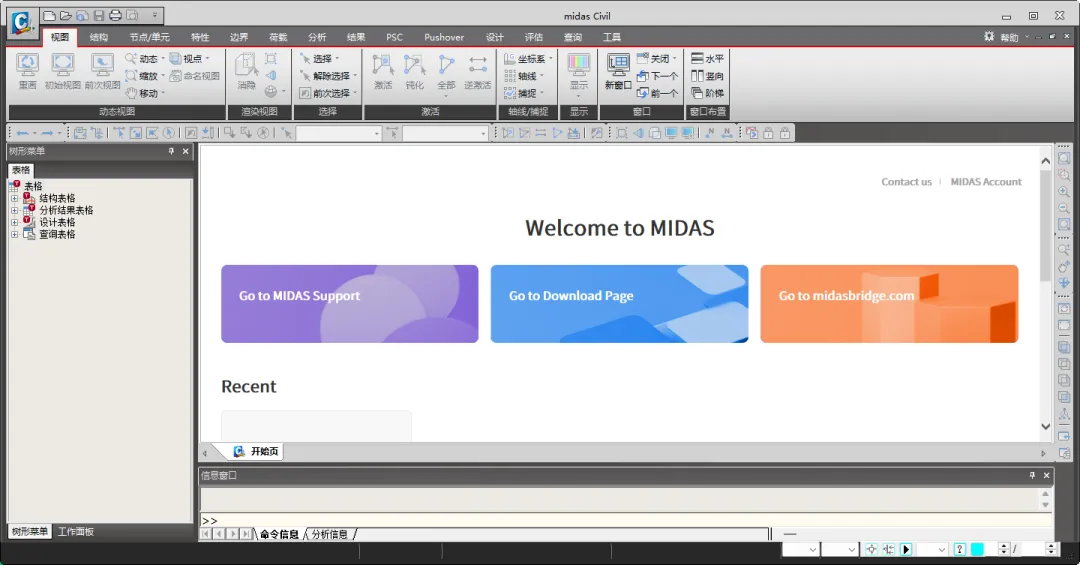This screenshot has height=565, width=1080.
Task: Switch to the 工作面板 panel tab
Action: 76,531
